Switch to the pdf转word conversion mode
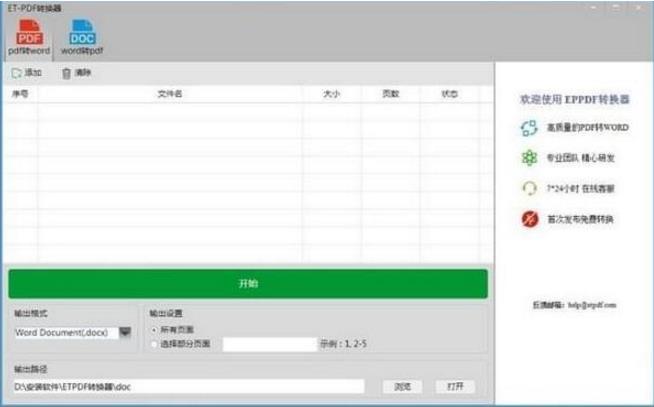 click(28, 36)
